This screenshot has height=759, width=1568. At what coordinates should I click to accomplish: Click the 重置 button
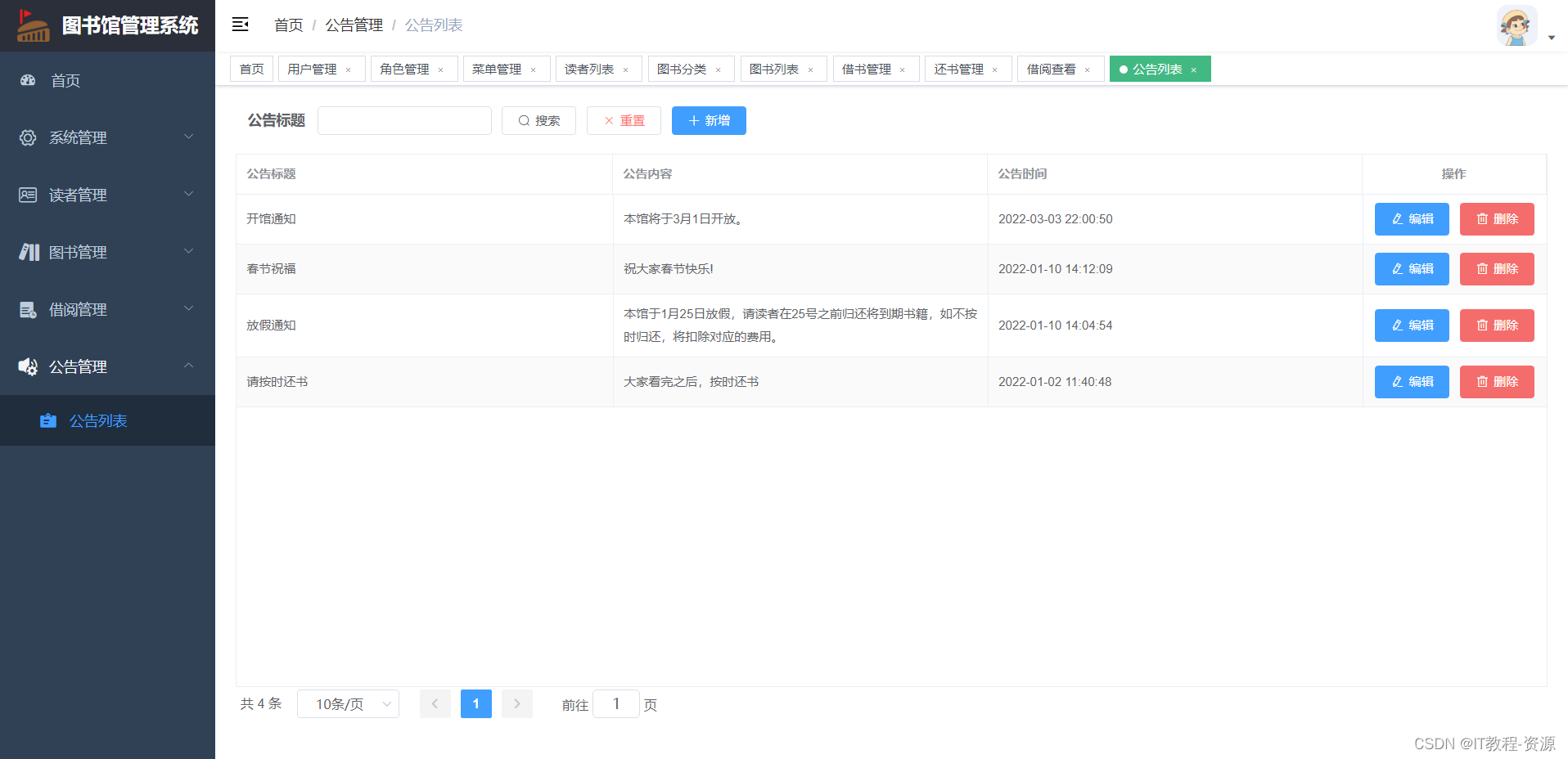[624, 120]
